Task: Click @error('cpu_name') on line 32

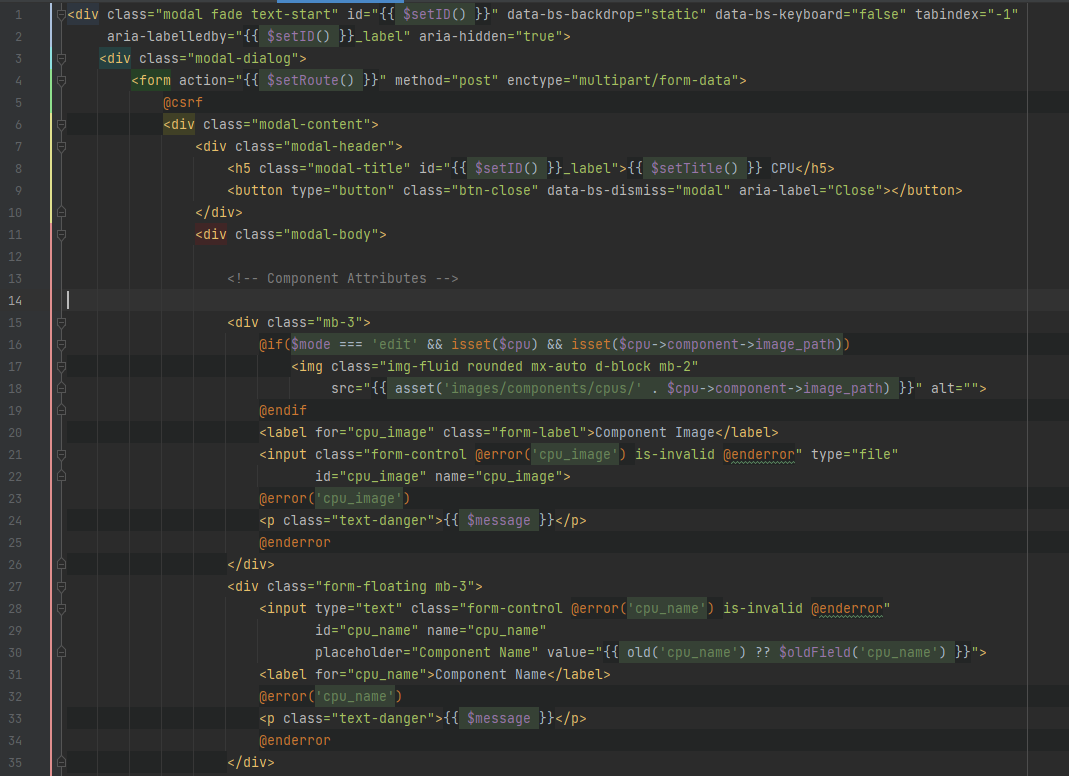Action: tap(331, 696)
